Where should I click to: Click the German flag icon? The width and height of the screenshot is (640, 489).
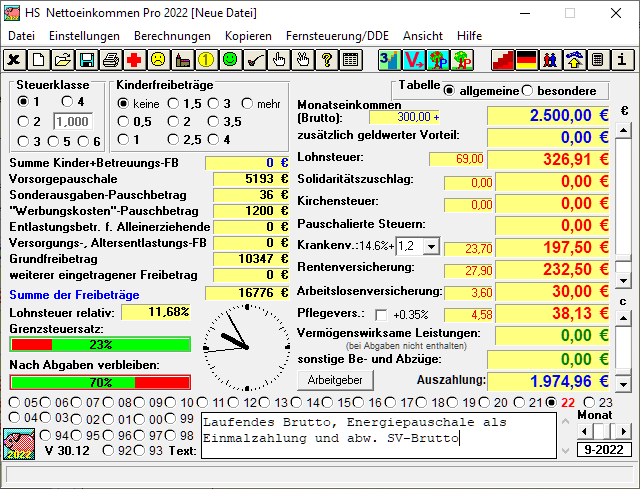[x=526, y=60]
